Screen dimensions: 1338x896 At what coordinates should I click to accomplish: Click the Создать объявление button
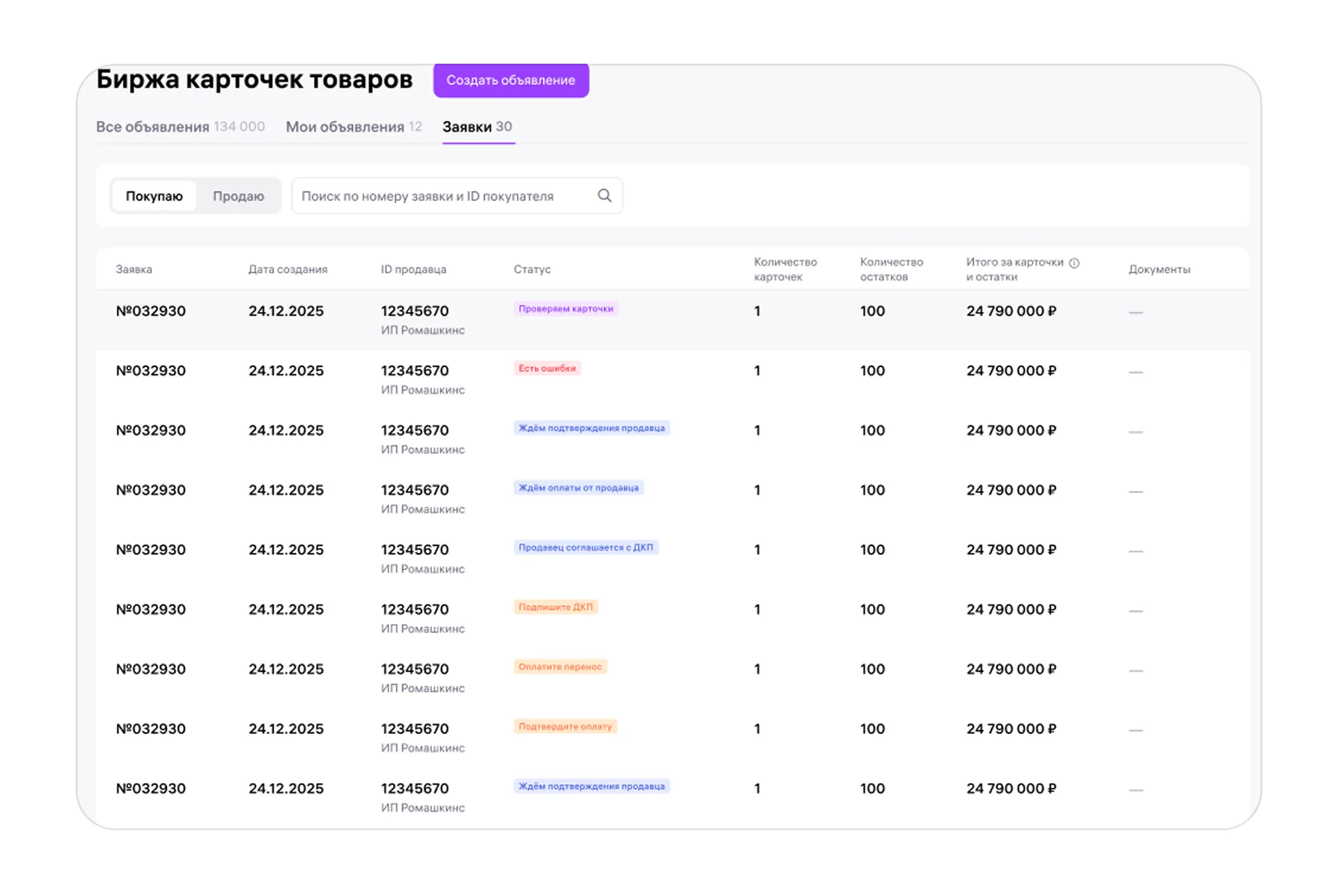click(x=511, y=80)
